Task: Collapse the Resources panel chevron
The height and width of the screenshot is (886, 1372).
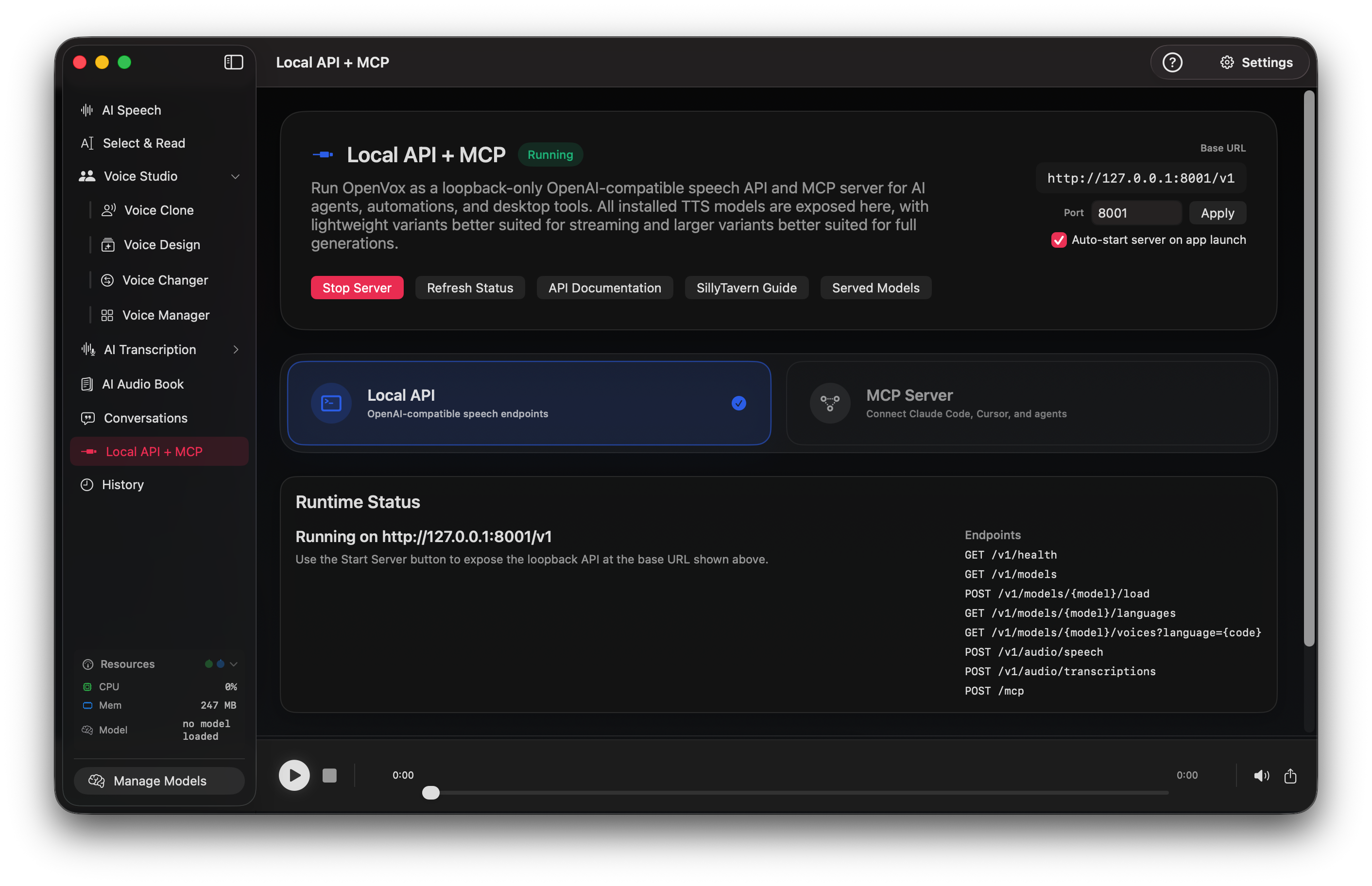Action: pos(234,664)
